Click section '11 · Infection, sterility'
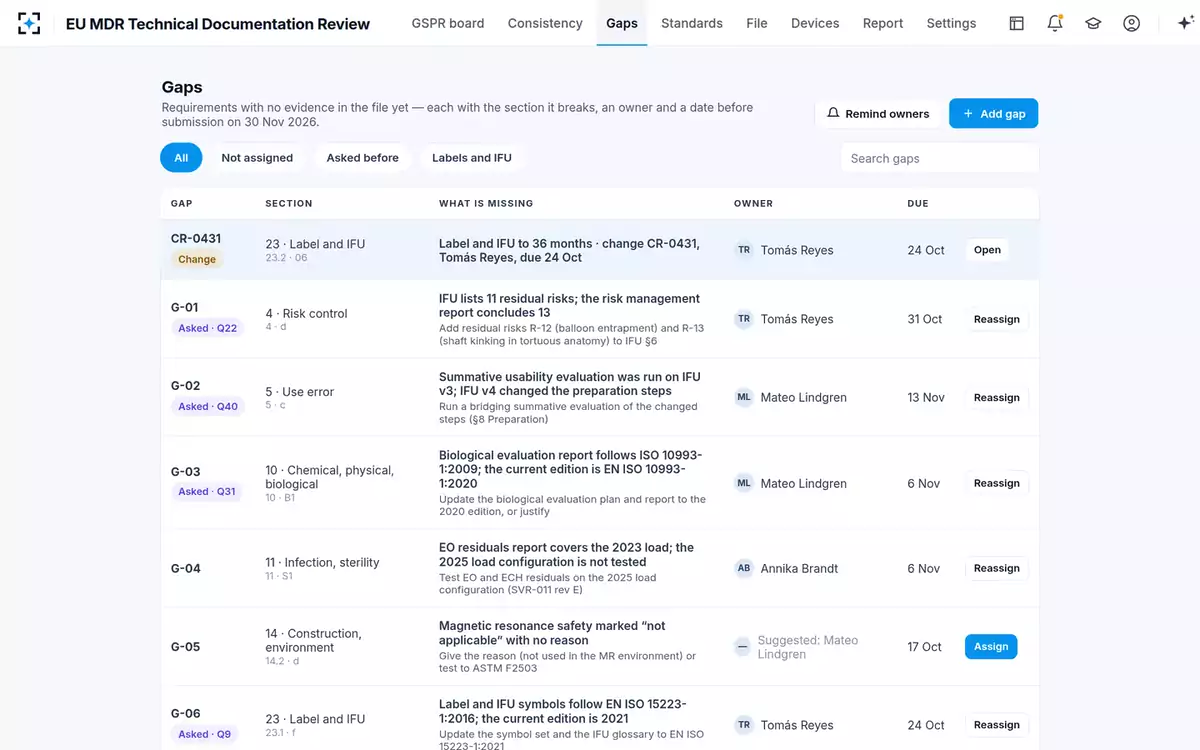This screenshot has width=1200, height=750. (x=323, y=562)
